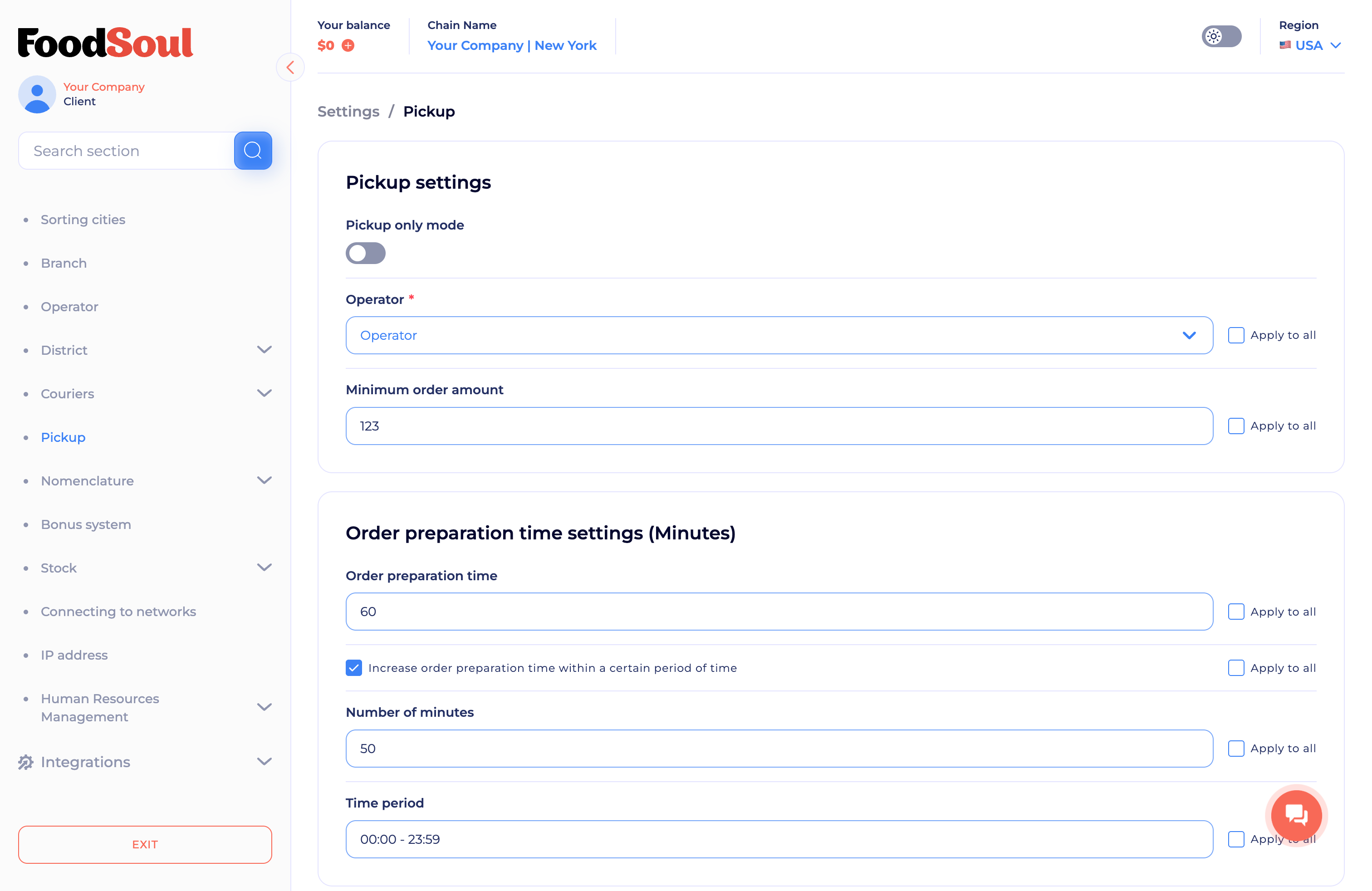Click the search magnifier button
This screenshot has width=1372, height=891.
point(253,151)
